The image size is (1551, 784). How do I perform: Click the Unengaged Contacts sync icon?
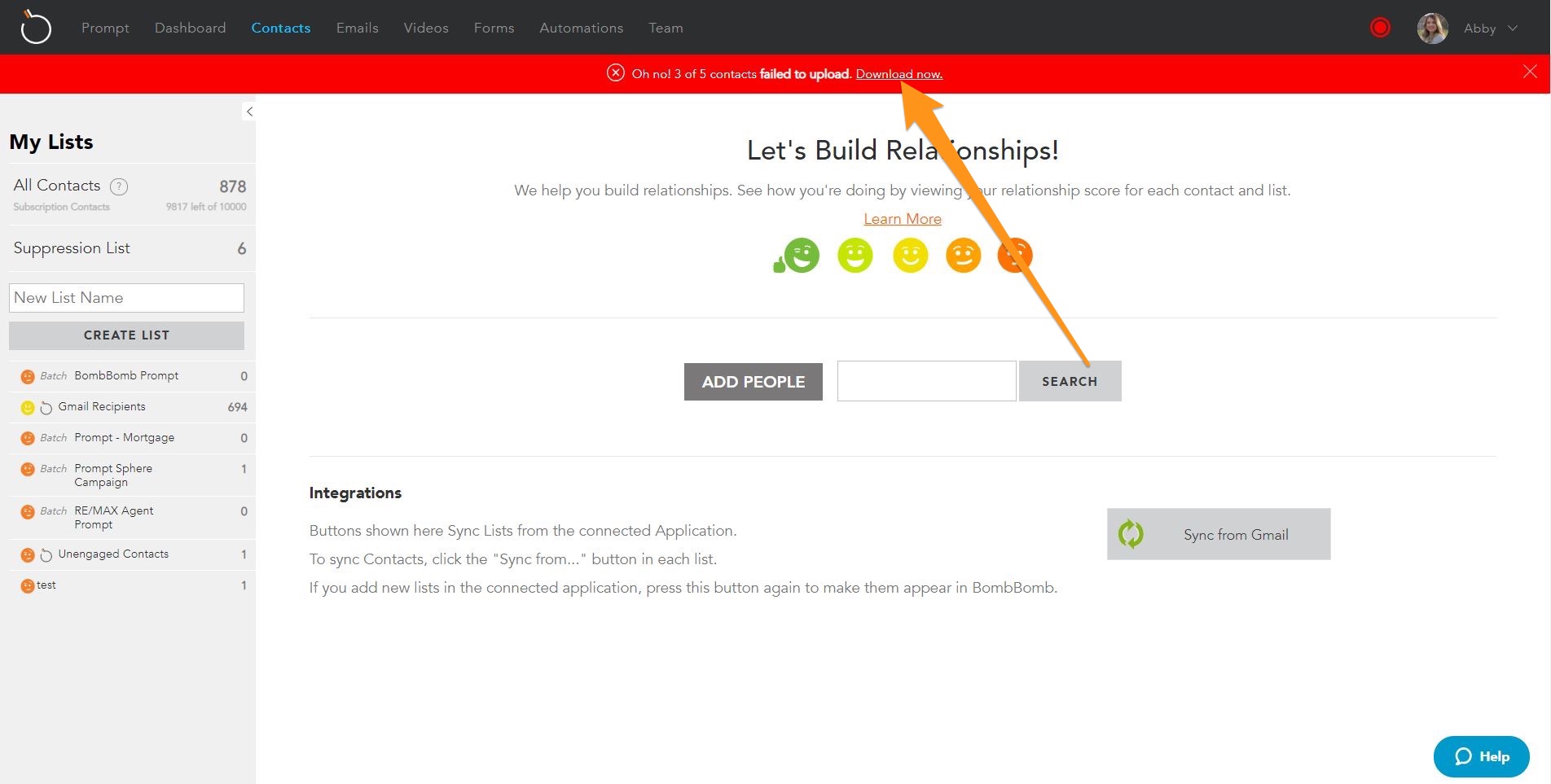coord(46,554)
